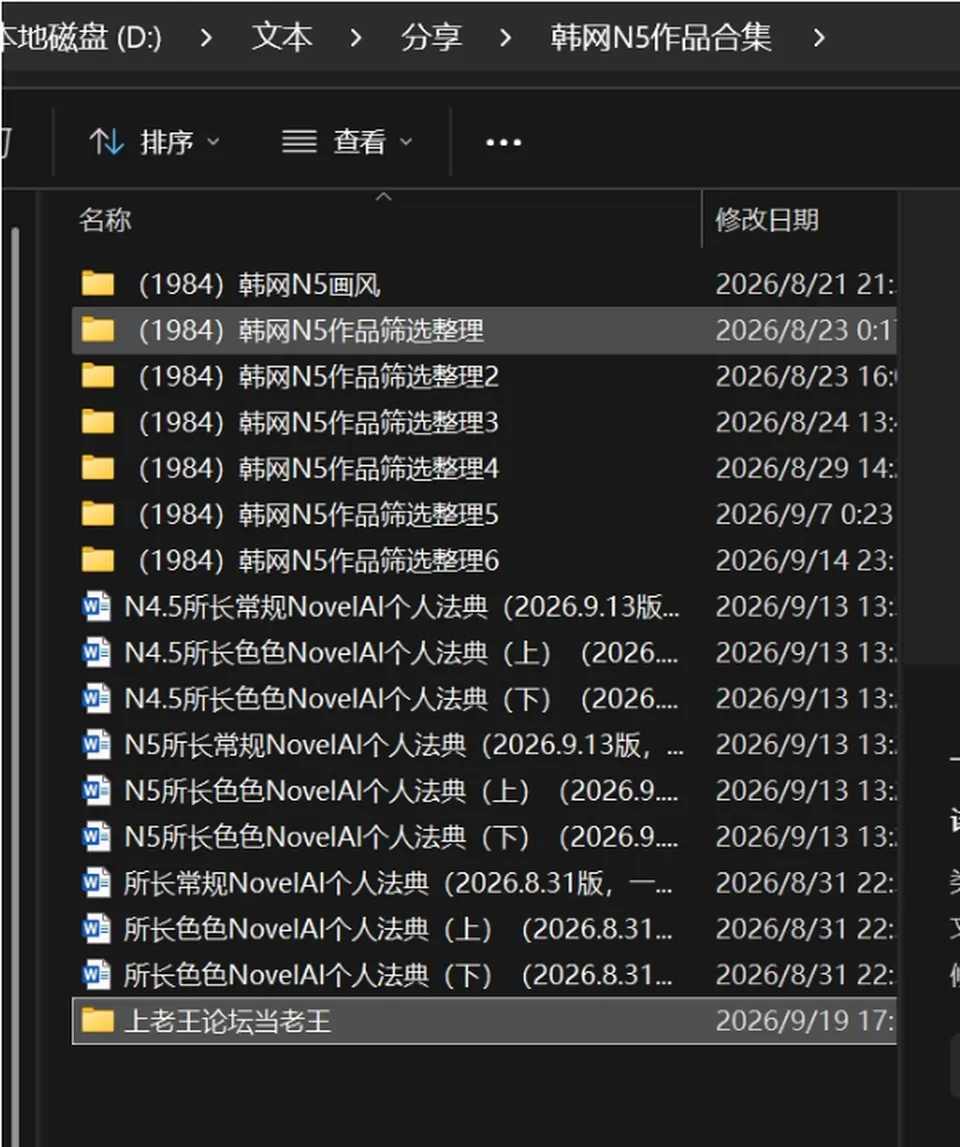The width and height of the screenshot is (960, 1147).
Task: Click folder icon of 韩网N5作品筛选整理5
Action: click(97, 514)
